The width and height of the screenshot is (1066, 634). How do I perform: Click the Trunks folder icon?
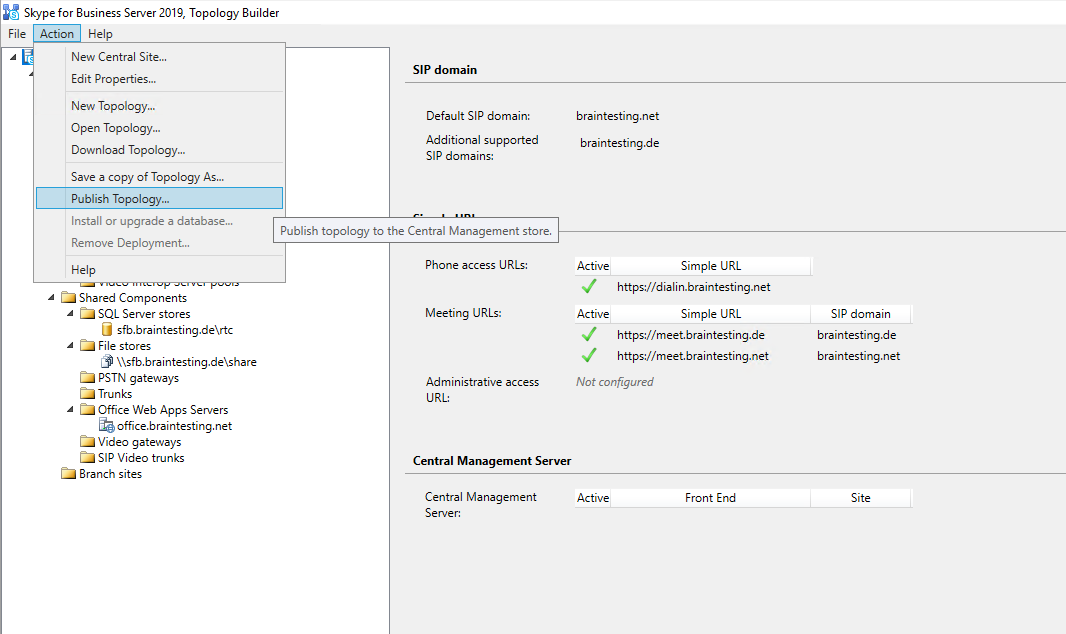[88, 394]
